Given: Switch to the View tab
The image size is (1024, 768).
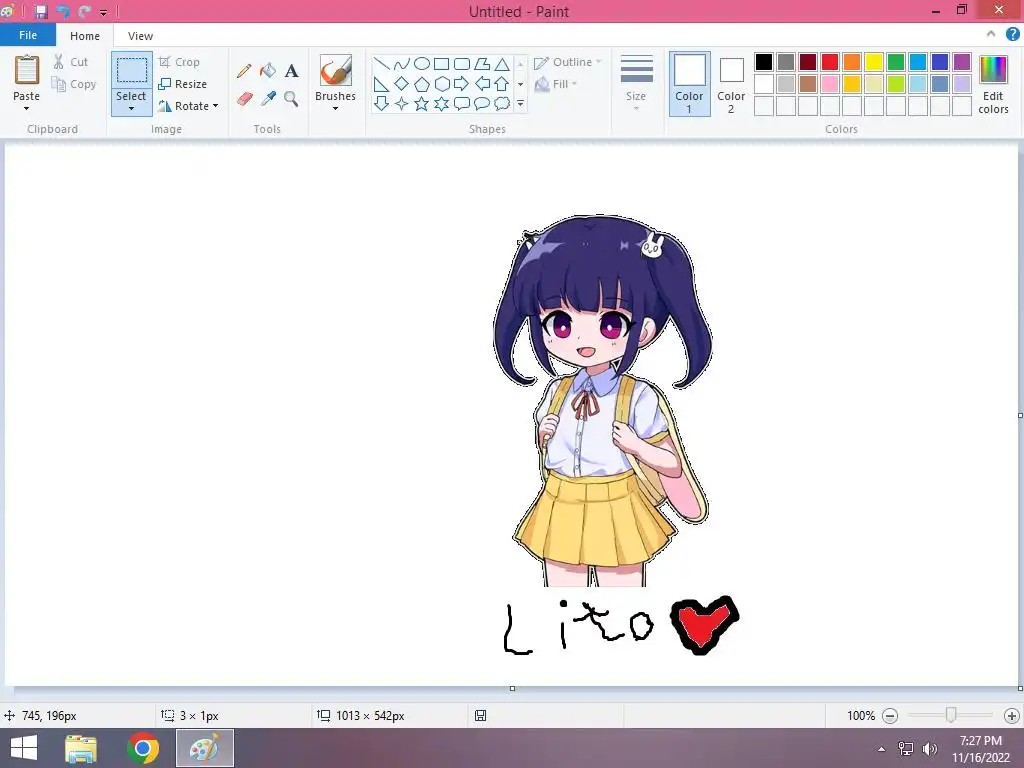Looking at the screenshot, I should [140, 36].
